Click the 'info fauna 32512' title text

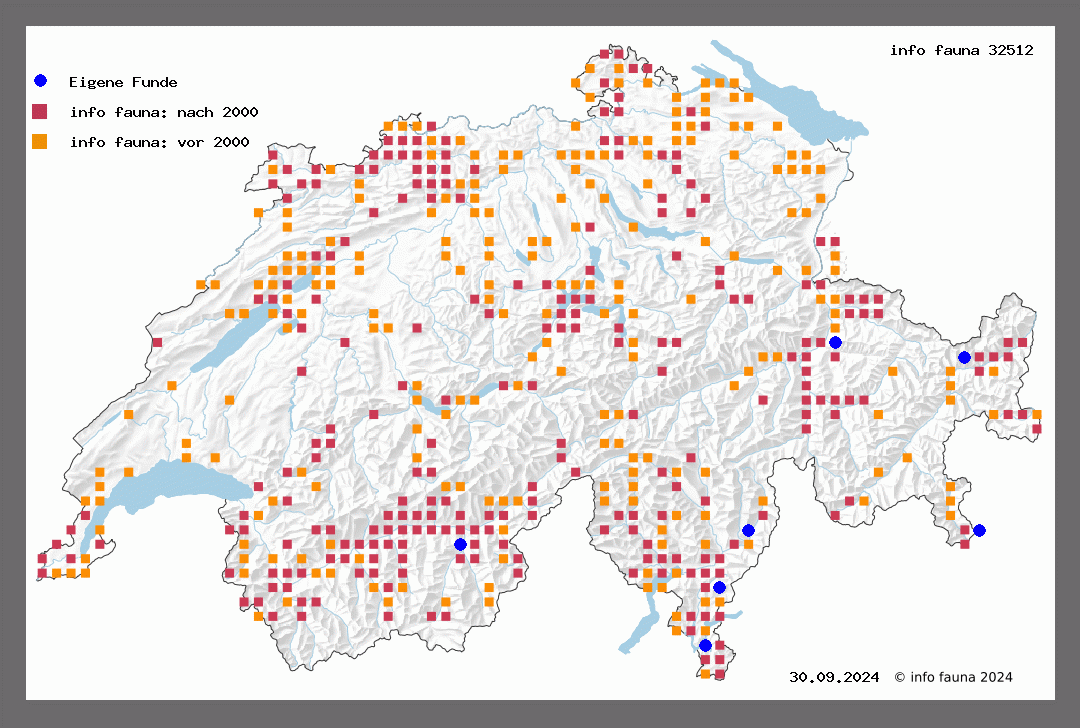pyautogui.click(x=961, y=50)
